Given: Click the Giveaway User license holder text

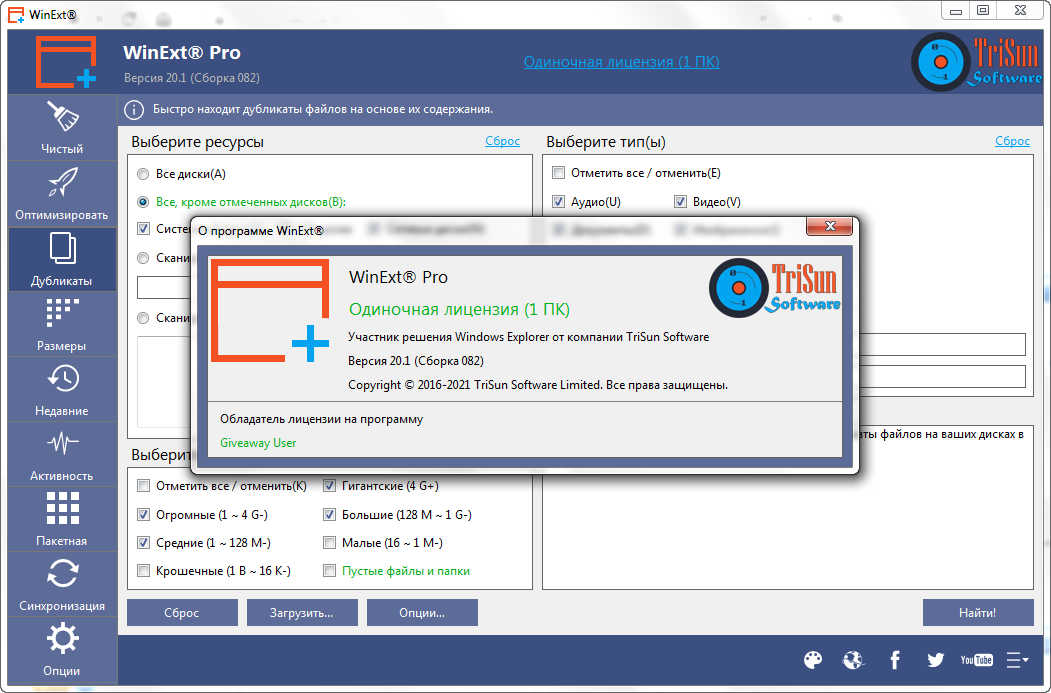Looking at the screenshot, I should (x=258, y=443).
